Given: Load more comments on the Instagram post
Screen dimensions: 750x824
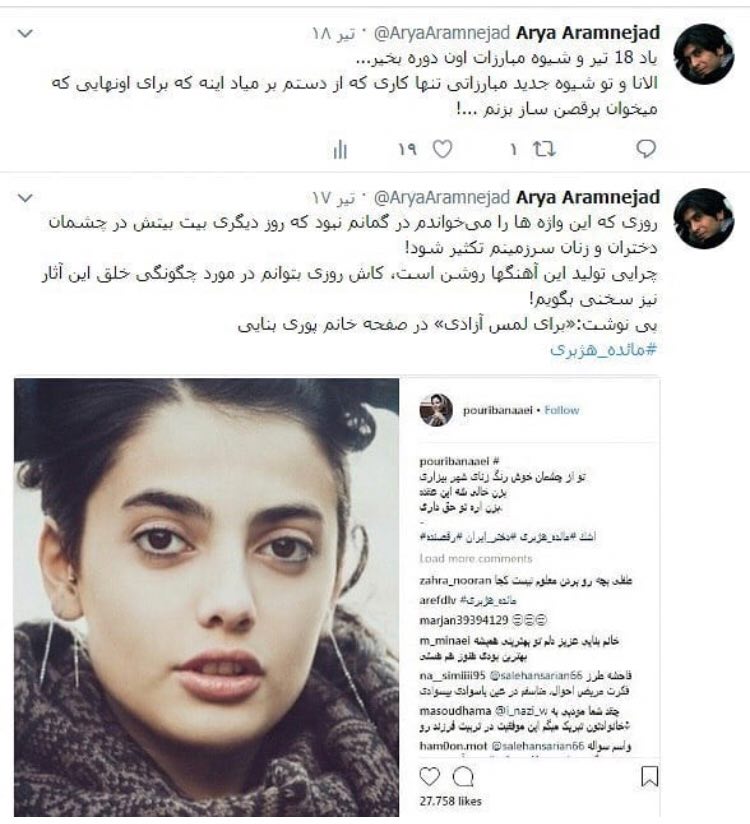Looking at the screenshot, I should (x=476, y=559).
